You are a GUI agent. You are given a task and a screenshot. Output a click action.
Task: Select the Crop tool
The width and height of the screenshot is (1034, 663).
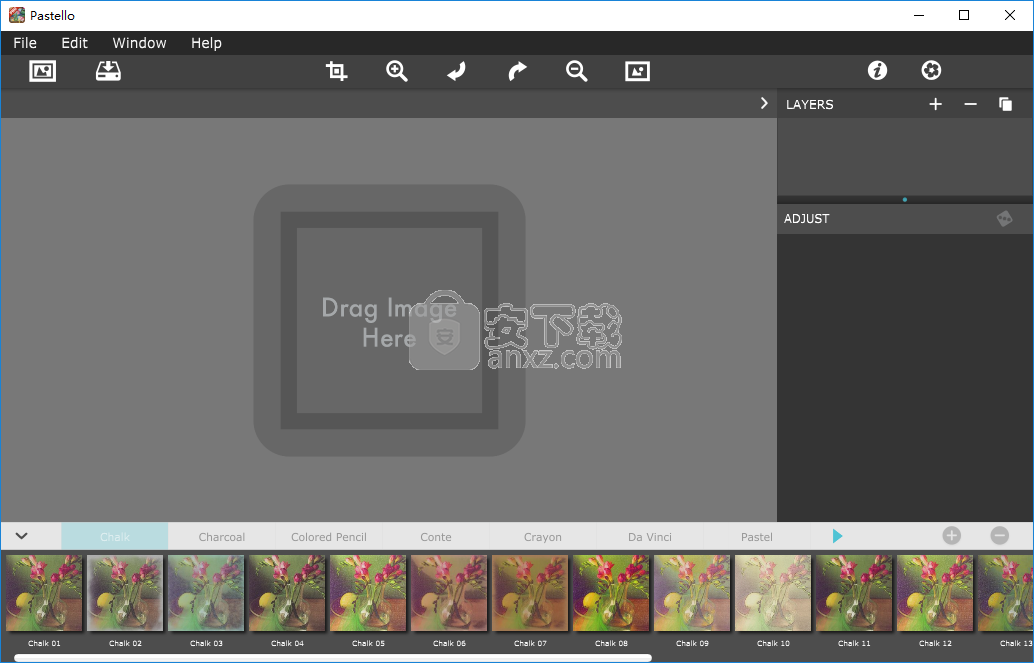(336, 71)
